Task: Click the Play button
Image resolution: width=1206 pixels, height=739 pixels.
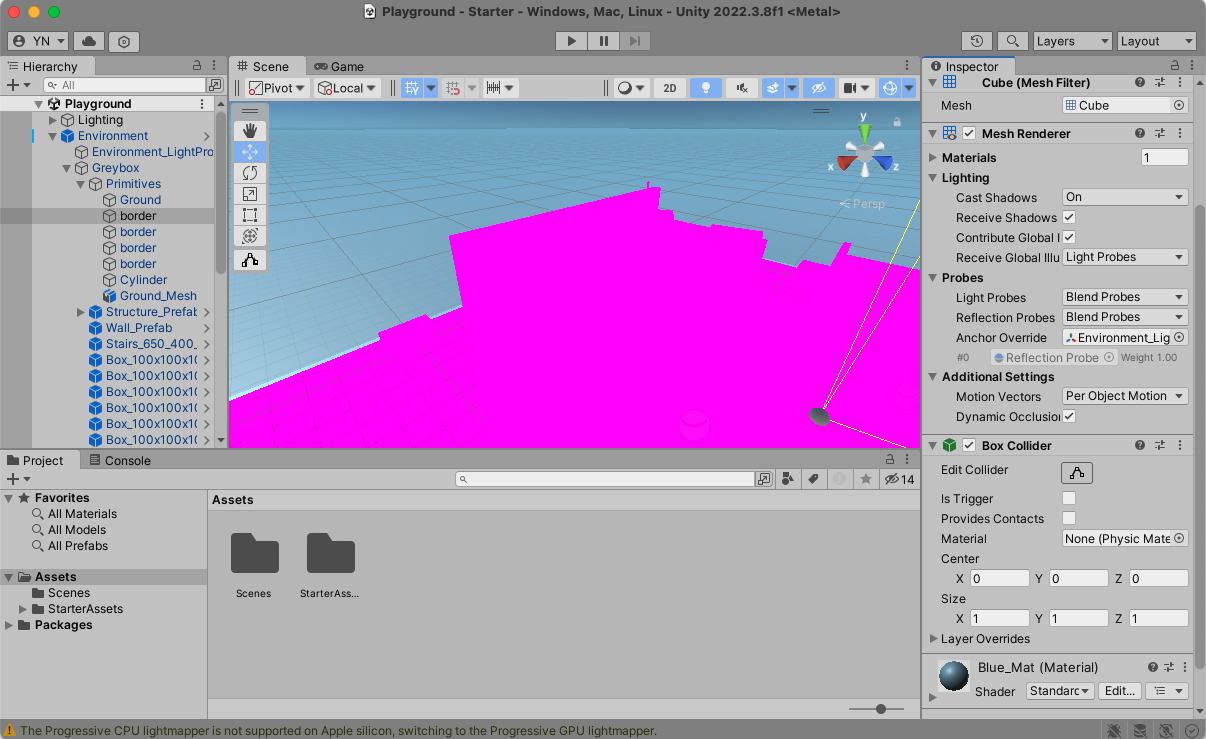Action: (x=571, y=41)
